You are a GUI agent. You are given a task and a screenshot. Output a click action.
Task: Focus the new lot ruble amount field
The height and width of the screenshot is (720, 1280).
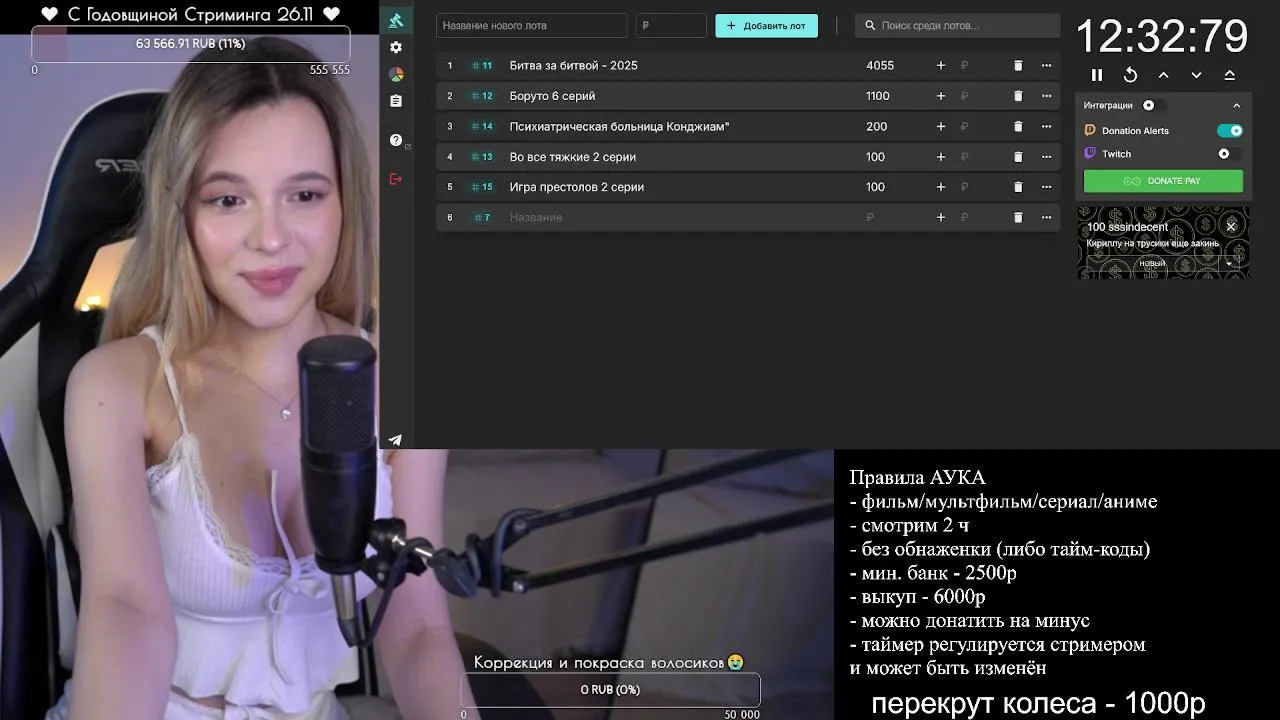coord(671,26)
